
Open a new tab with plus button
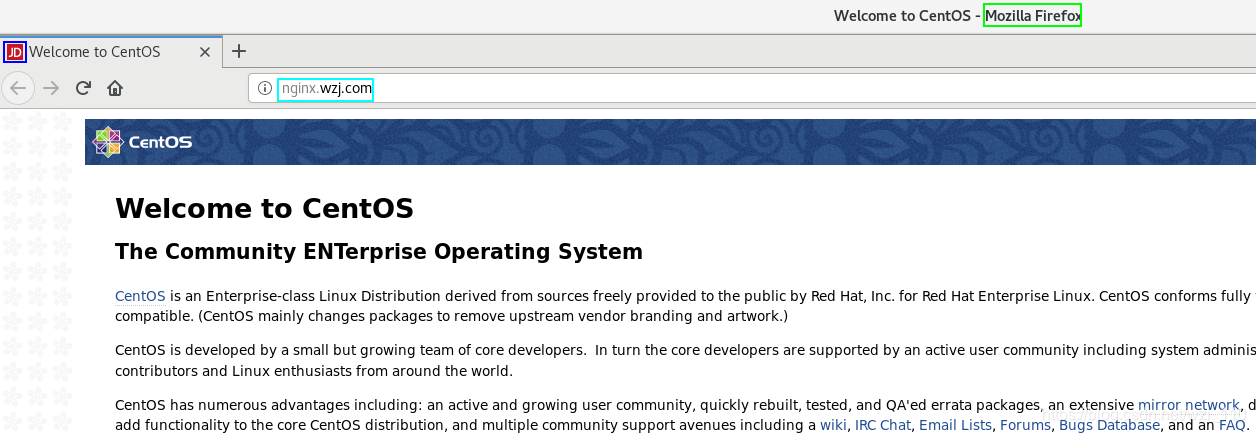pos(238,52)
